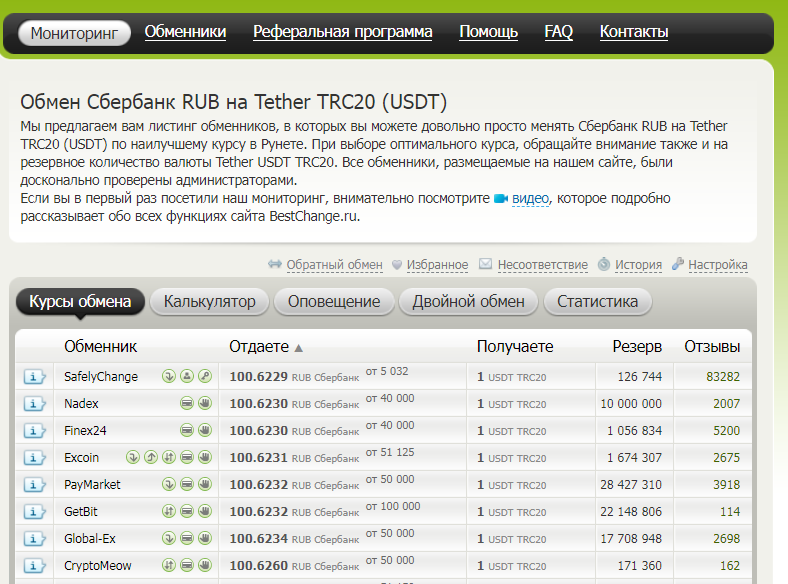The width and height of the screenshot is (788, 584).
Task: Click Nadex card badge icon
Action: pyautogui.click(x=187, y=403)
